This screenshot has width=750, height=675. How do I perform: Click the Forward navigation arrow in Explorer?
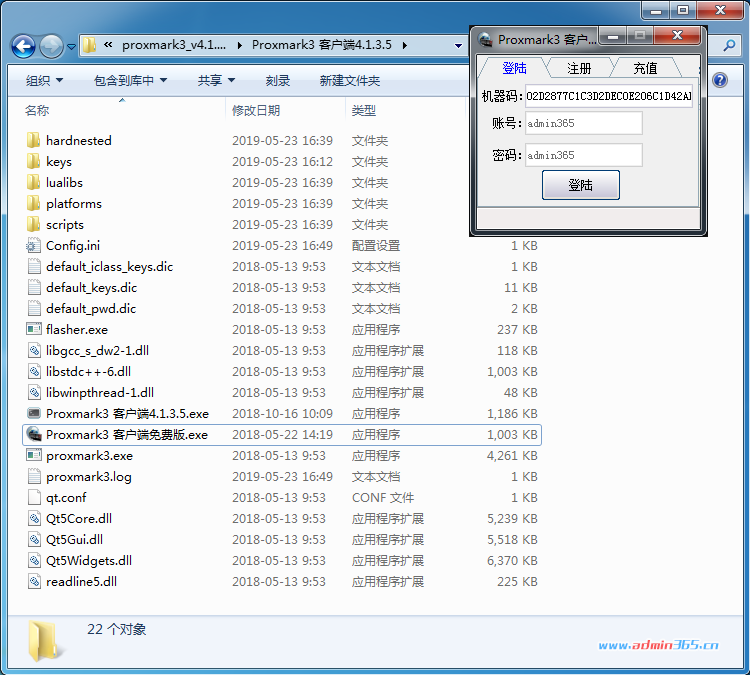pyautogui.click(x=51, y=46)
